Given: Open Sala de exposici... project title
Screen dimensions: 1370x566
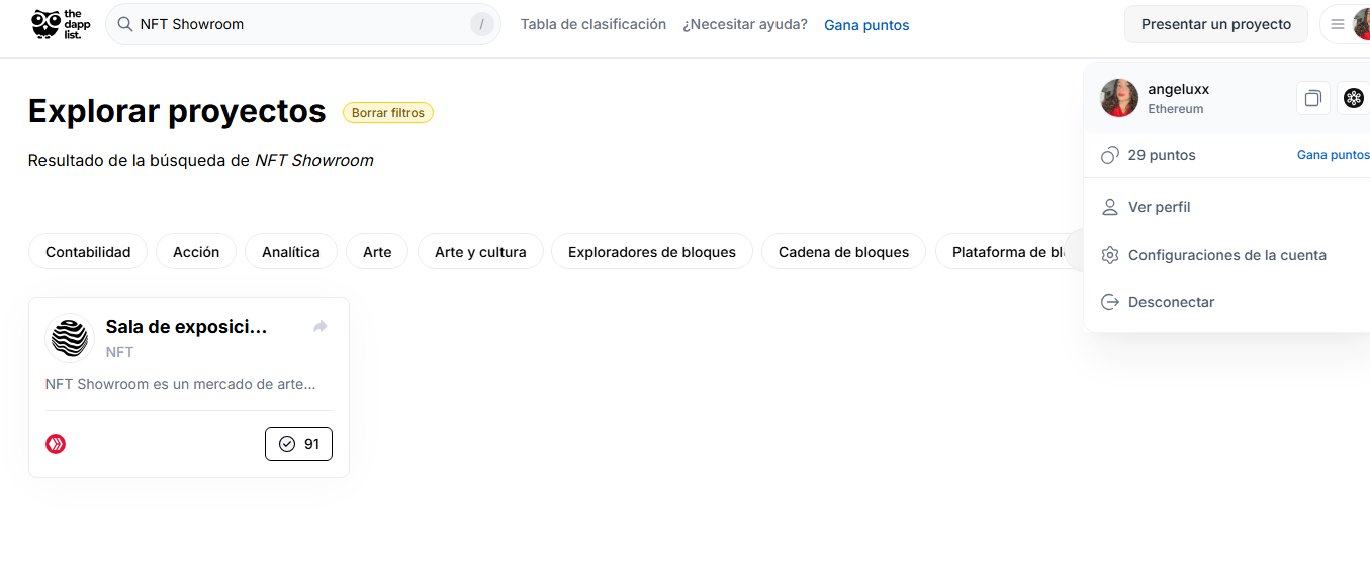Looking at the screenshot, I should click(187, 327).
